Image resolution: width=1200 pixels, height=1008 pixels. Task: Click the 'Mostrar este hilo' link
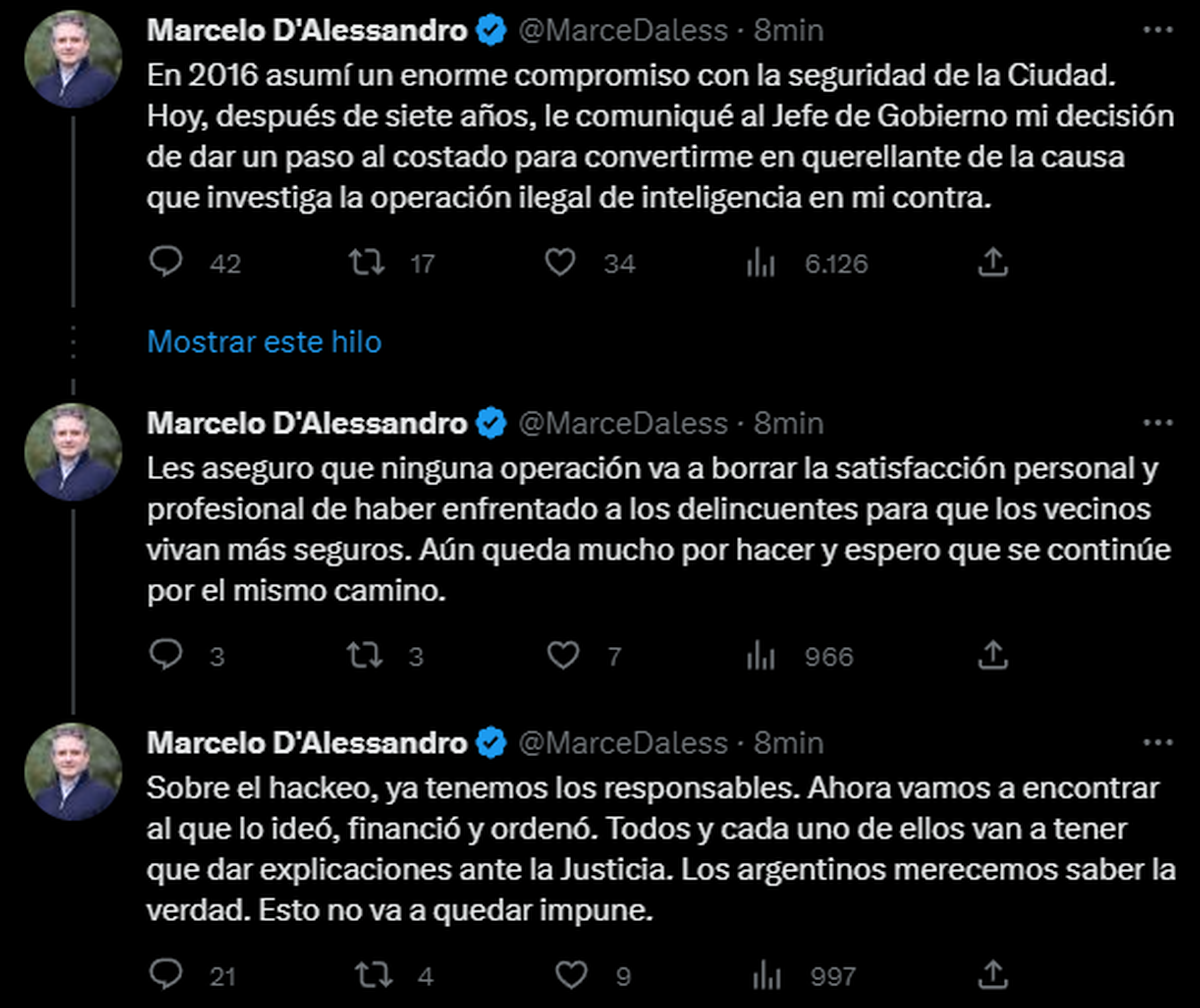coord(264,342)
